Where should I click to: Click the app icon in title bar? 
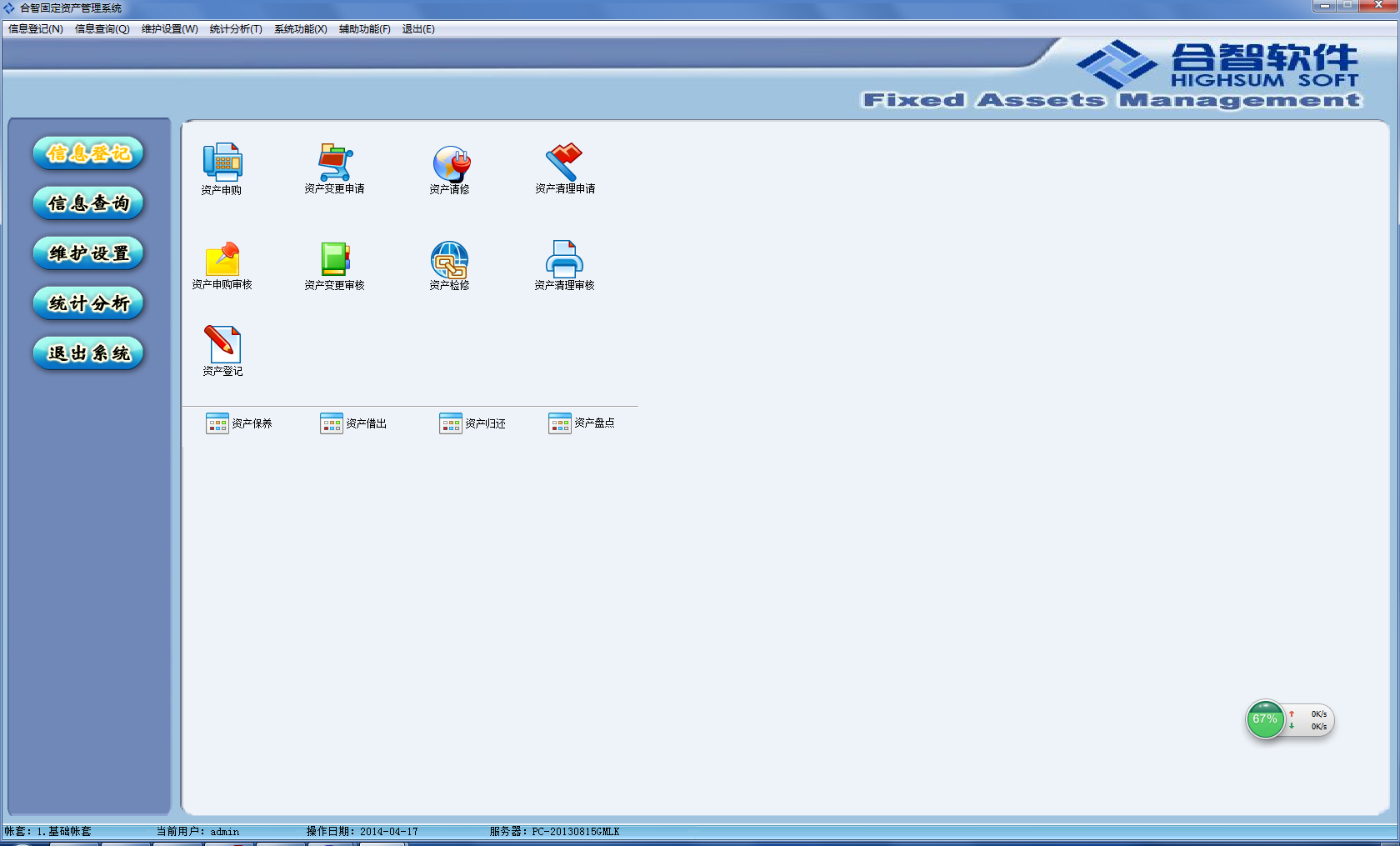point(9,8)
